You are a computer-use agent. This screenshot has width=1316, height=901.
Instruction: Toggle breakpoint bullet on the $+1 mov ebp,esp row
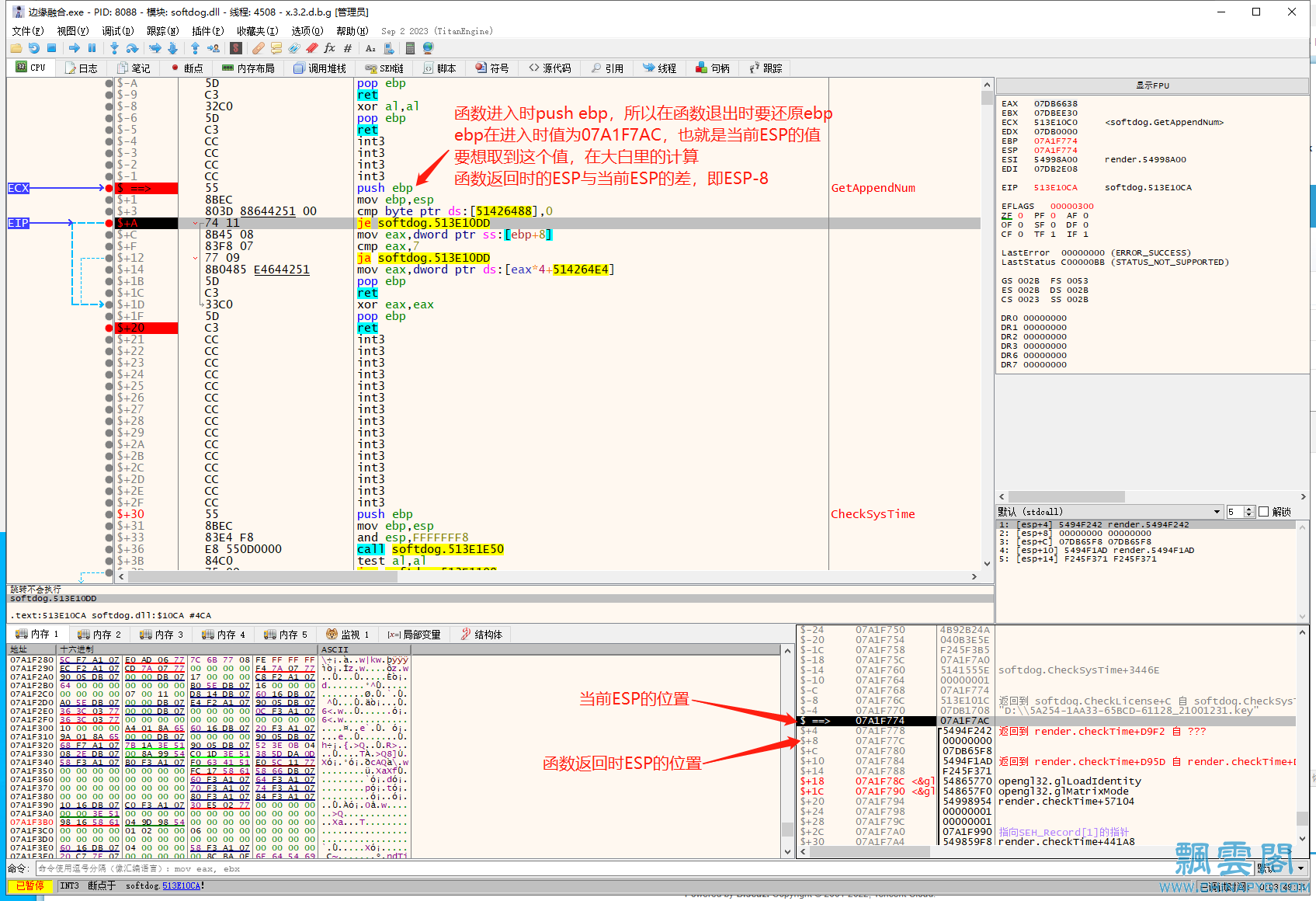pos(109,200)
